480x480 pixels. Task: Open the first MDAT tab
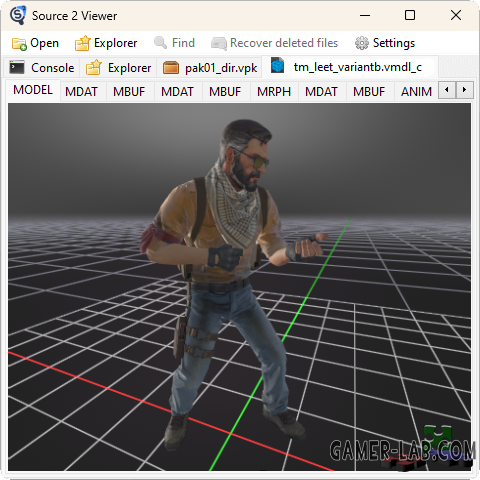pos(81,92)
